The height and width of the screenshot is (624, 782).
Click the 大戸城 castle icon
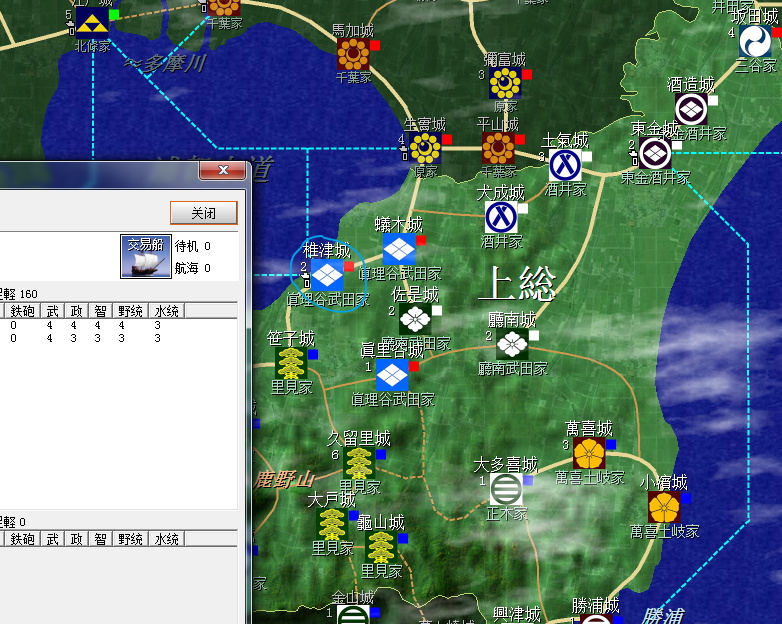(332, 524)
